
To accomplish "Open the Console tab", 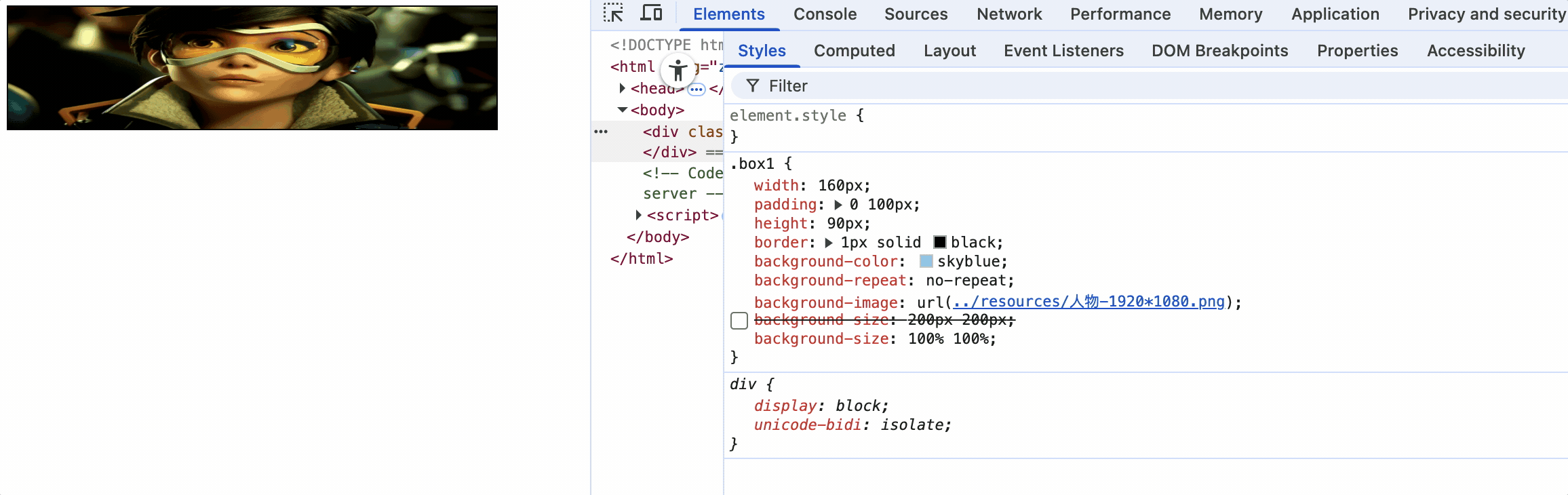I will click(825, 14).
